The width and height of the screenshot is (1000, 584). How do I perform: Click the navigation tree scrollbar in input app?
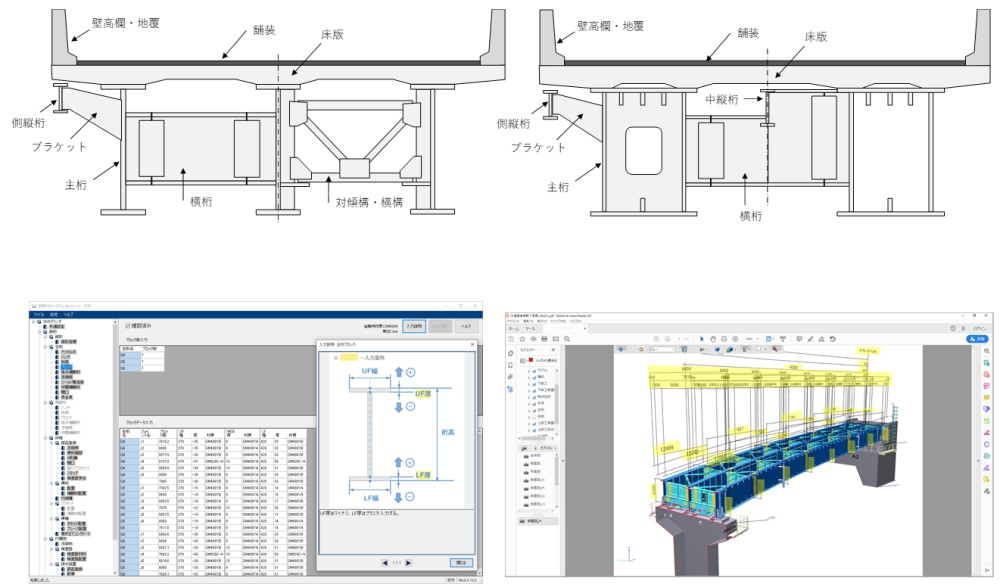pos(115,446)
